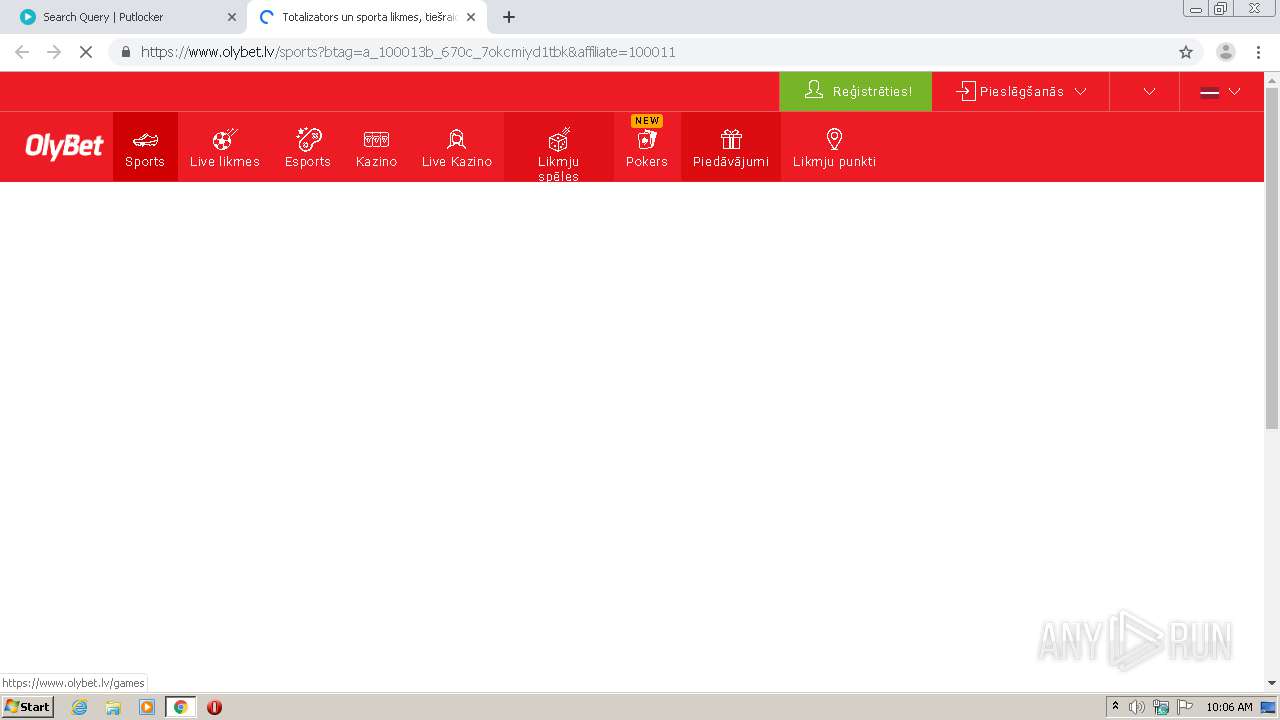Select the Sports shoe icon

(145, 140)
